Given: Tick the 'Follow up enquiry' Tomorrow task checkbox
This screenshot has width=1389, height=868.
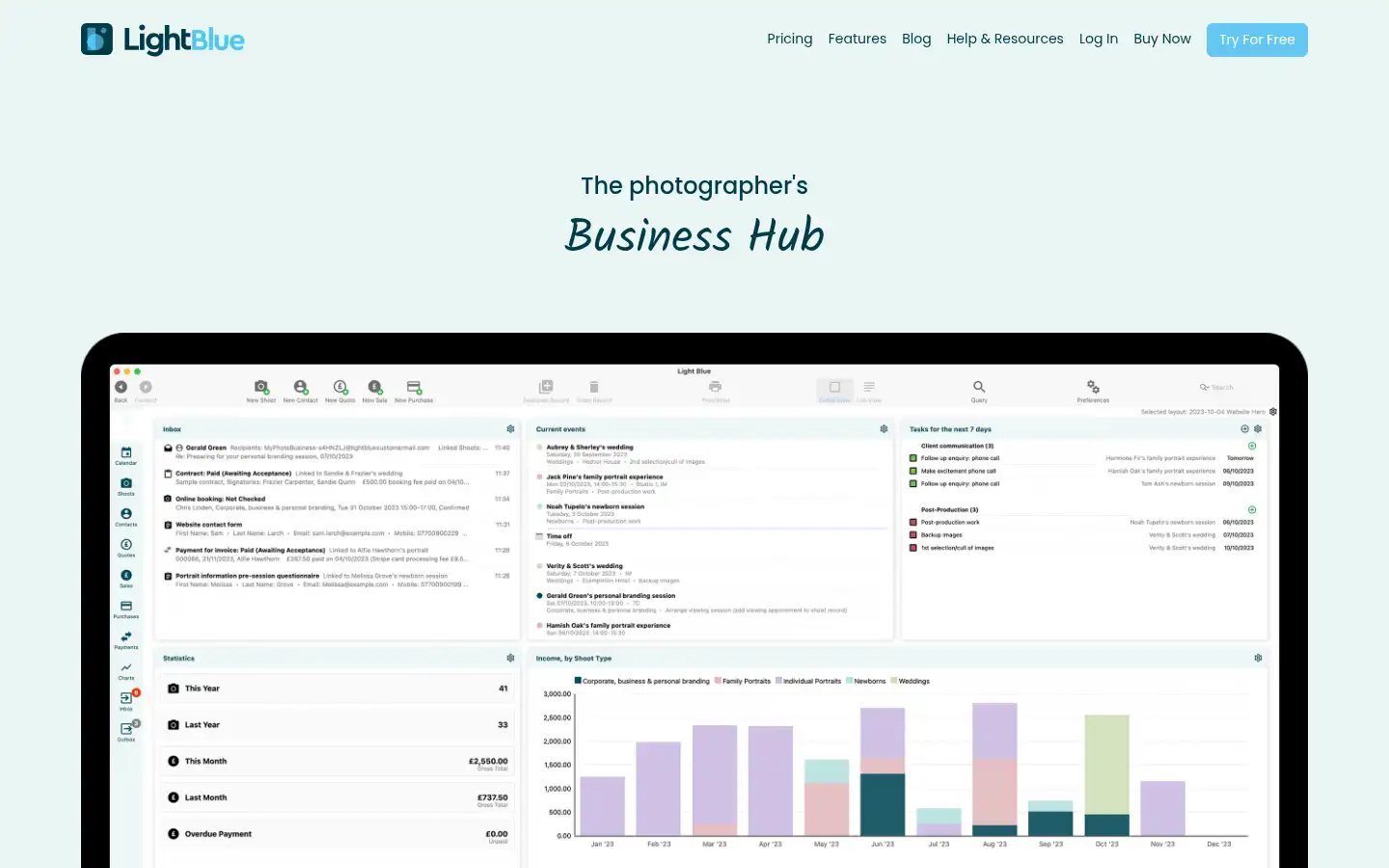Looking at the screenshot, I should pos(913,459).
